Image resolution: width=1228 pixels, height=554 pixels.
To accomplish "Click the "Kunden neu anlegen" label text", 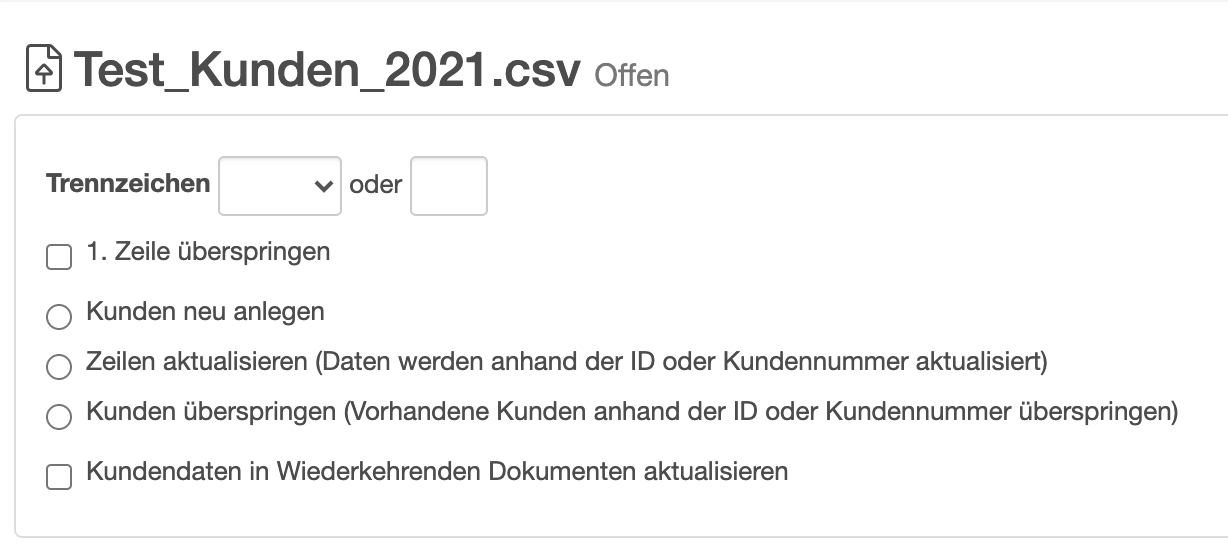I will (205, 311).
